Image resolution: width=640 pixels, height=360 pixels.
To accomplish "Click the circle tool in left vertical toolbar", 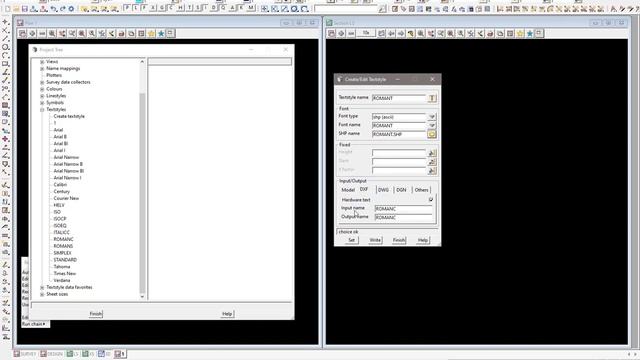I will click(x=5, y=47).
